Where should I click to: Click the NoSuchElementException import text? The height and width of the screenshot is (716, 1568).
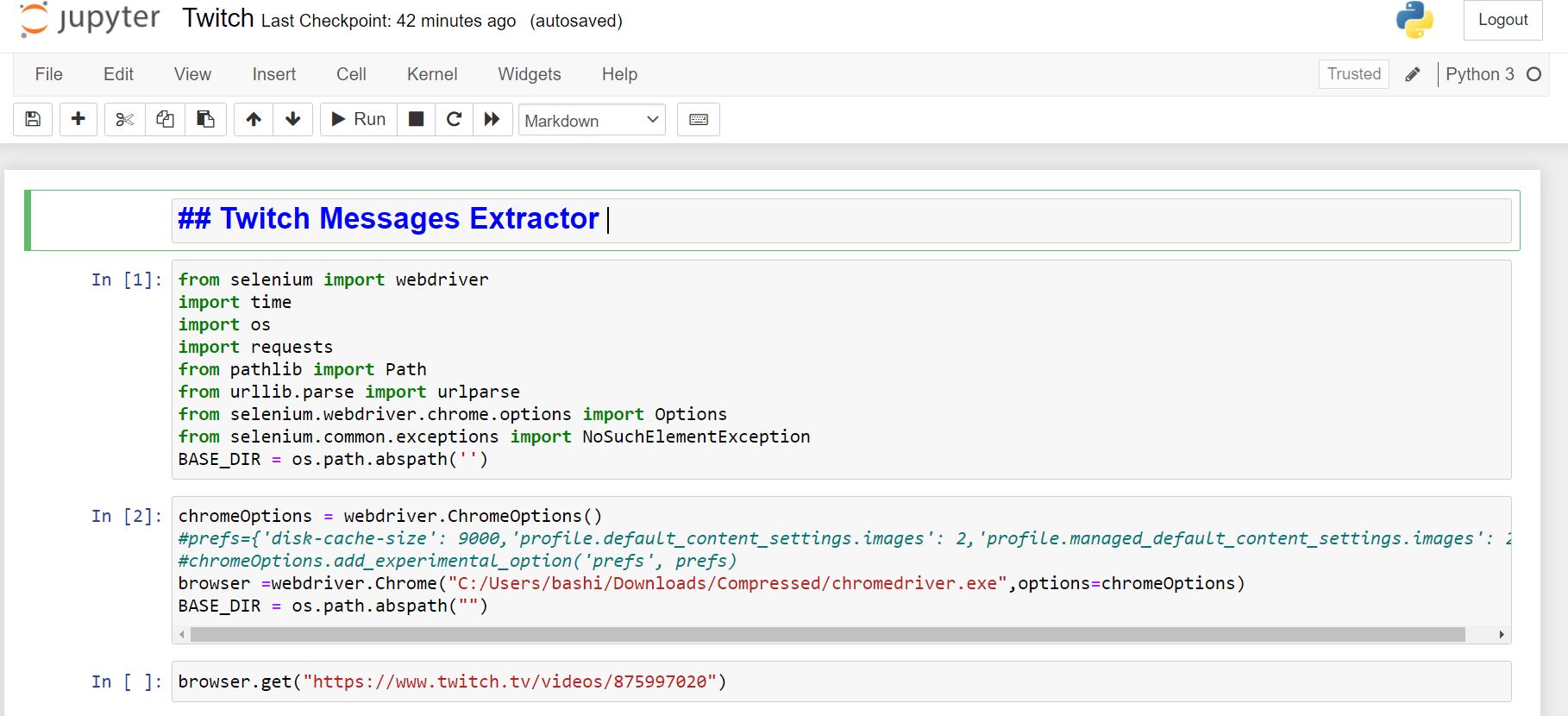point(696,437)
